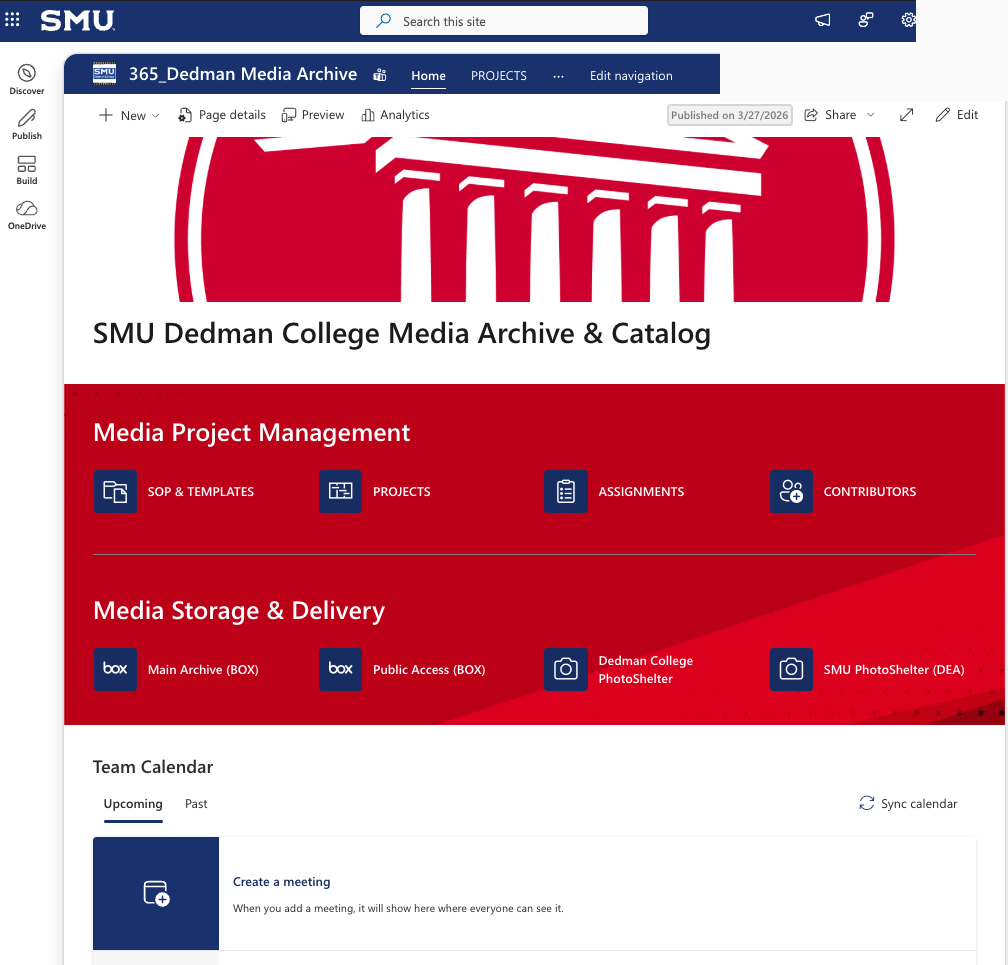Image resolution: width=1008 pixels, height=965 pixels.
Task: Open the 365_Dedman Media Archive site title
Action: pyautogui.click(x=242, y=75)
